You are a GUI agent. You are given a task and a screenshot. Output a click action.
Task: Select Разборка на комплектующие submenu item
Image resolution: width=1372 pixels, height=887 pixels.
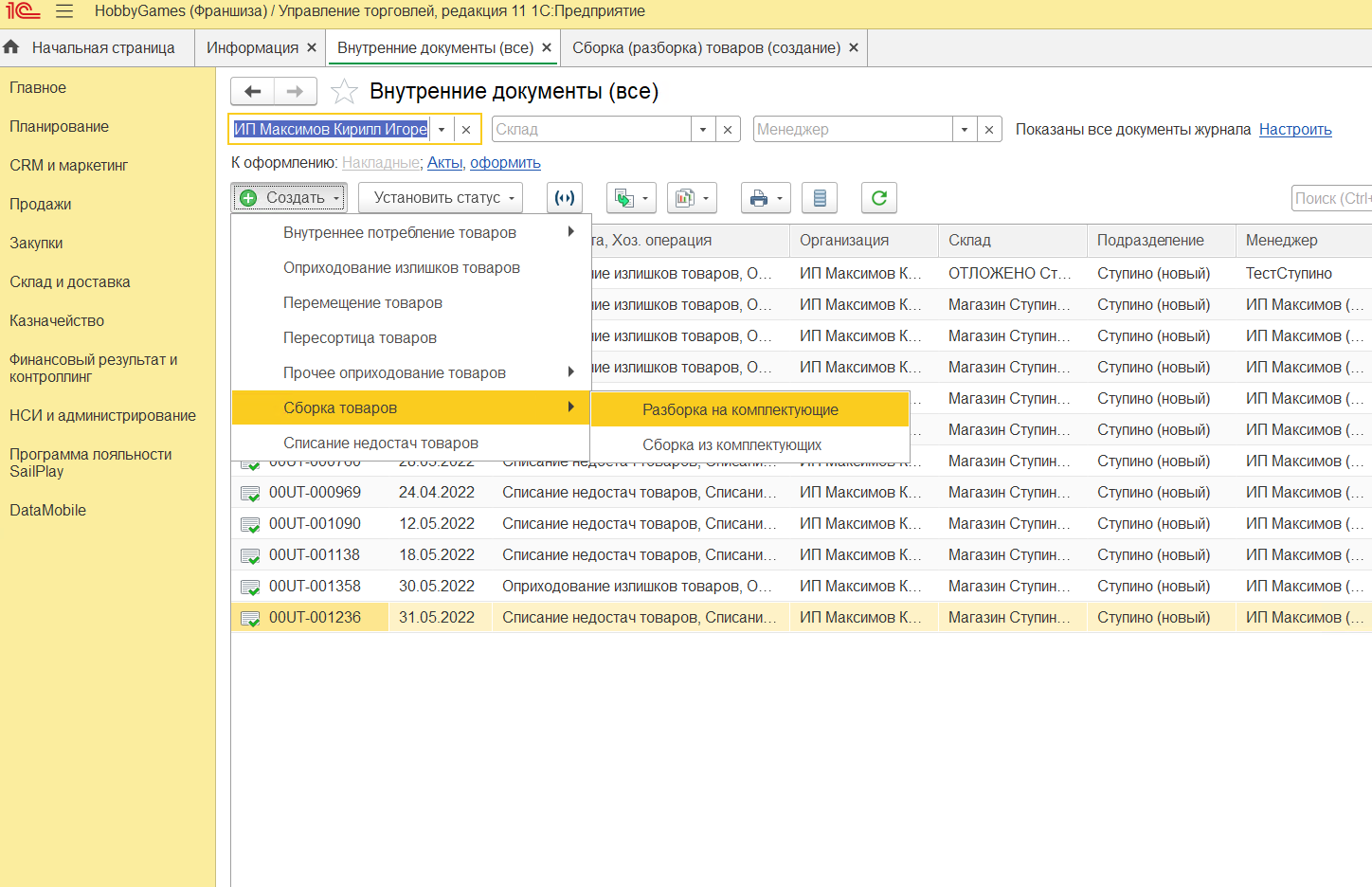tap(749, 409)
